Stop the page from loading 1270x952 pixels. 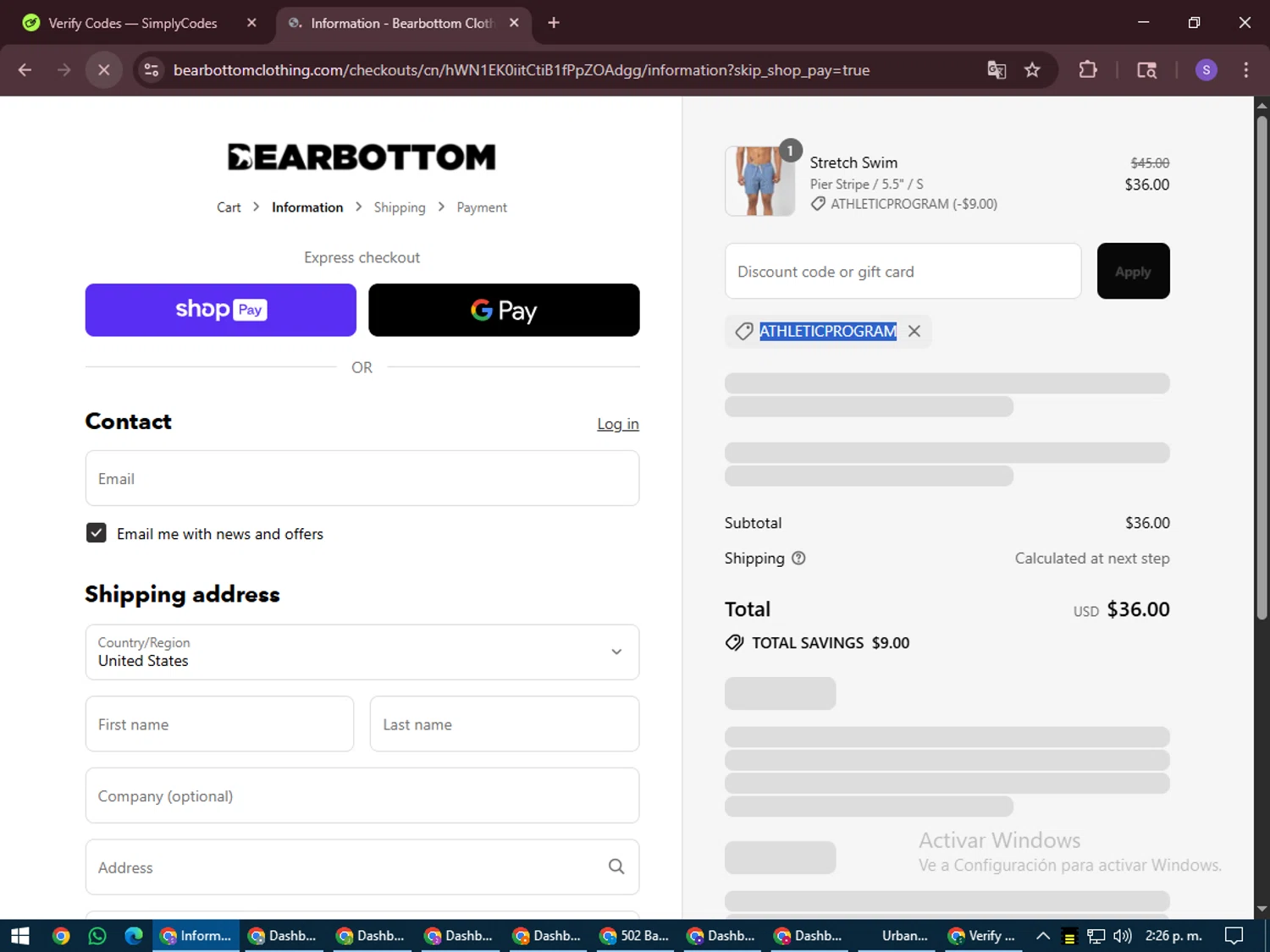click(104, 70)
